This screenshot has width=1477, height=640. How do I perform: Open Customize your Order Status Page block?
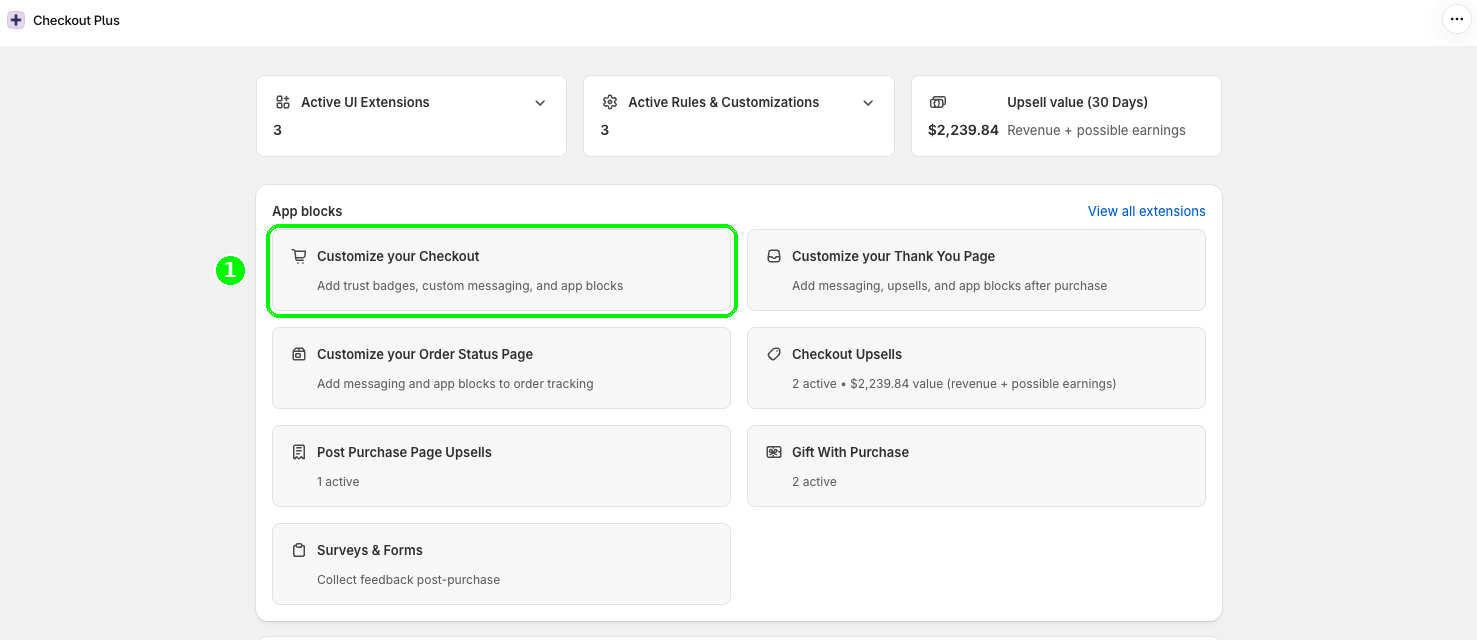point(501,368)
